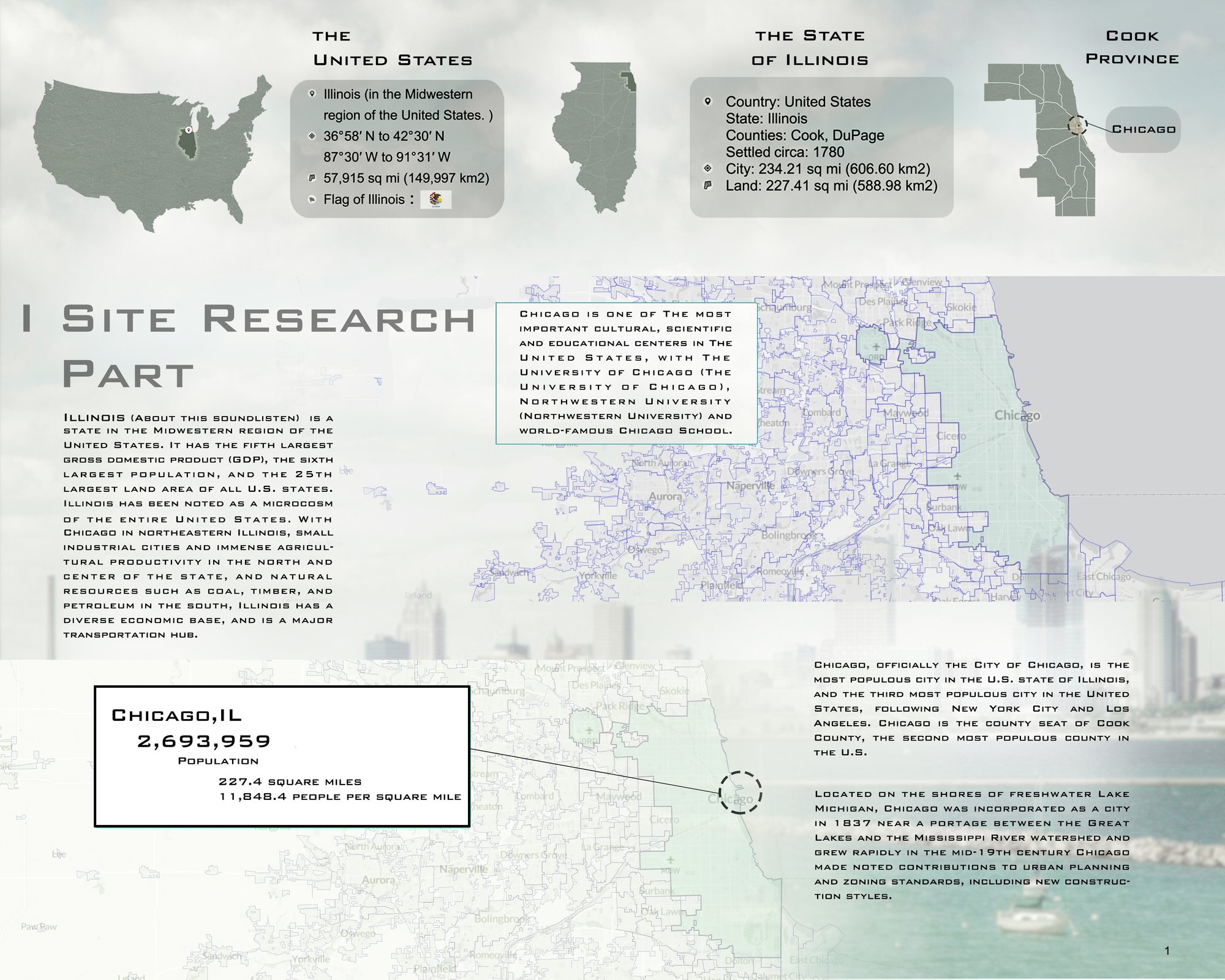Click the "Bolingbrook" label on the blue-outlined map
The image size is (1225, 980).
(x=788, y=535)
